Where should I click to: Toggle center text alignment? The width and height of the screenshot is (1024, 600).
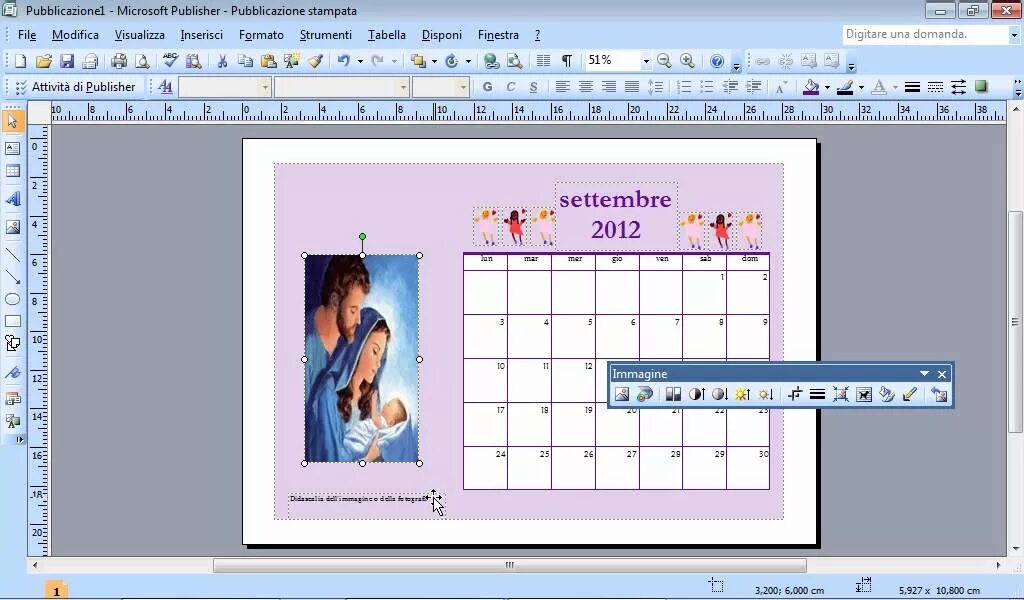coord(585,87)
